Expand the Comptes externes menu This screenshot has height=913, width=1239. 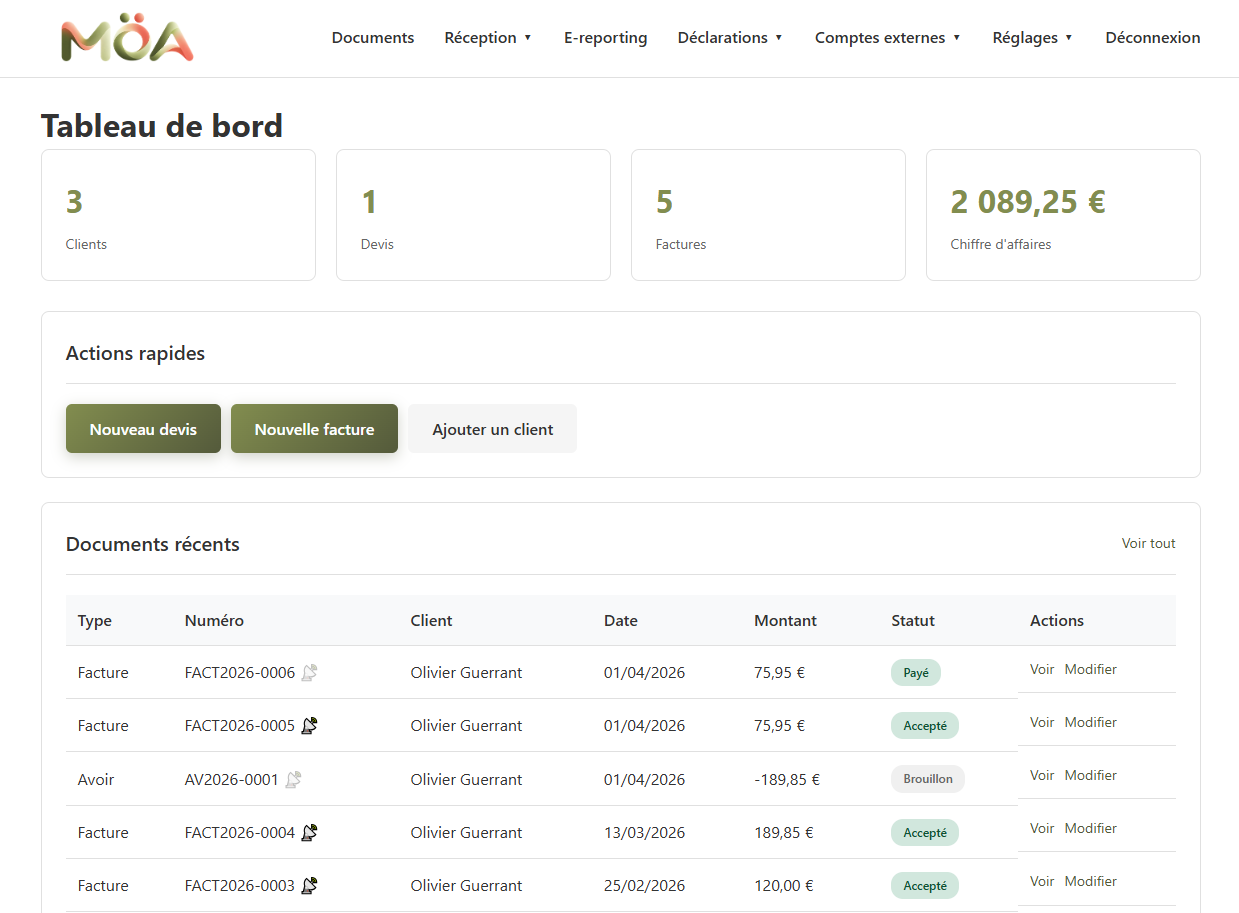(888, 38)
